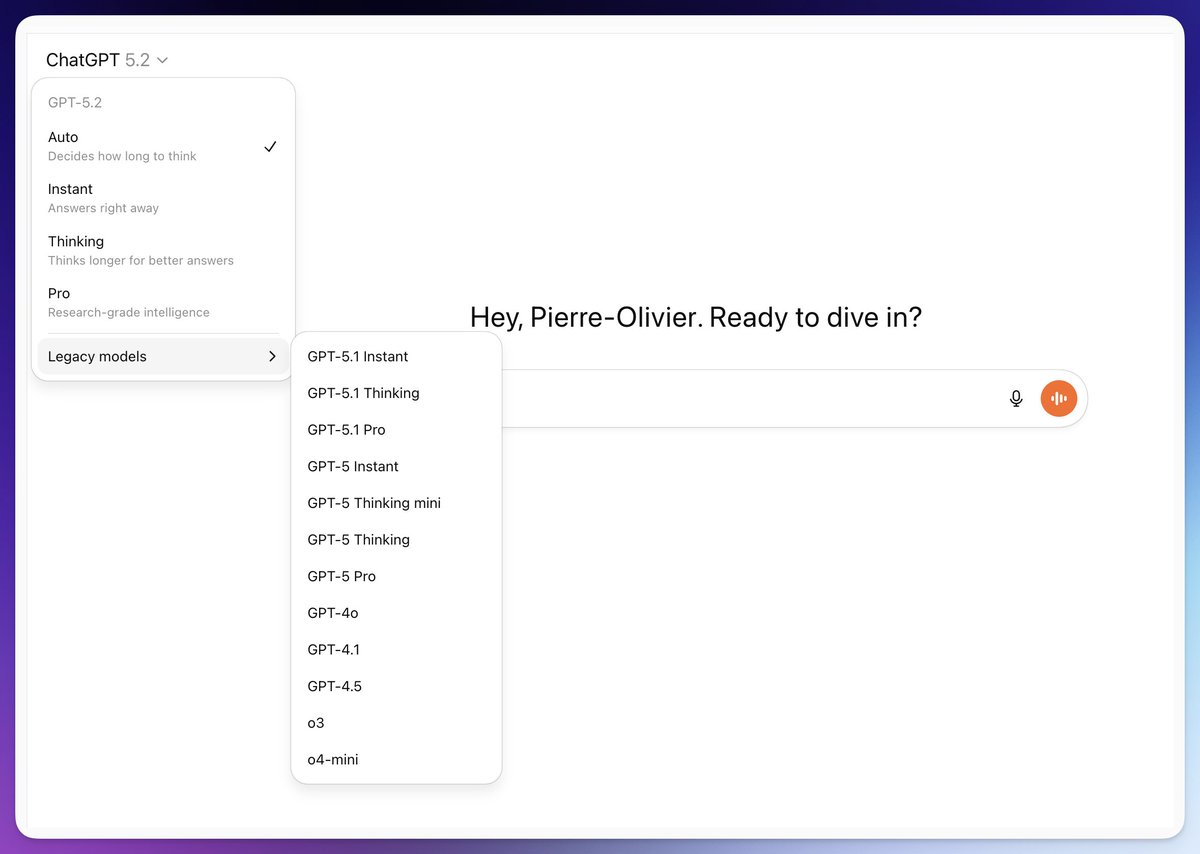Choose the o4-mini model

click(396, 760)
